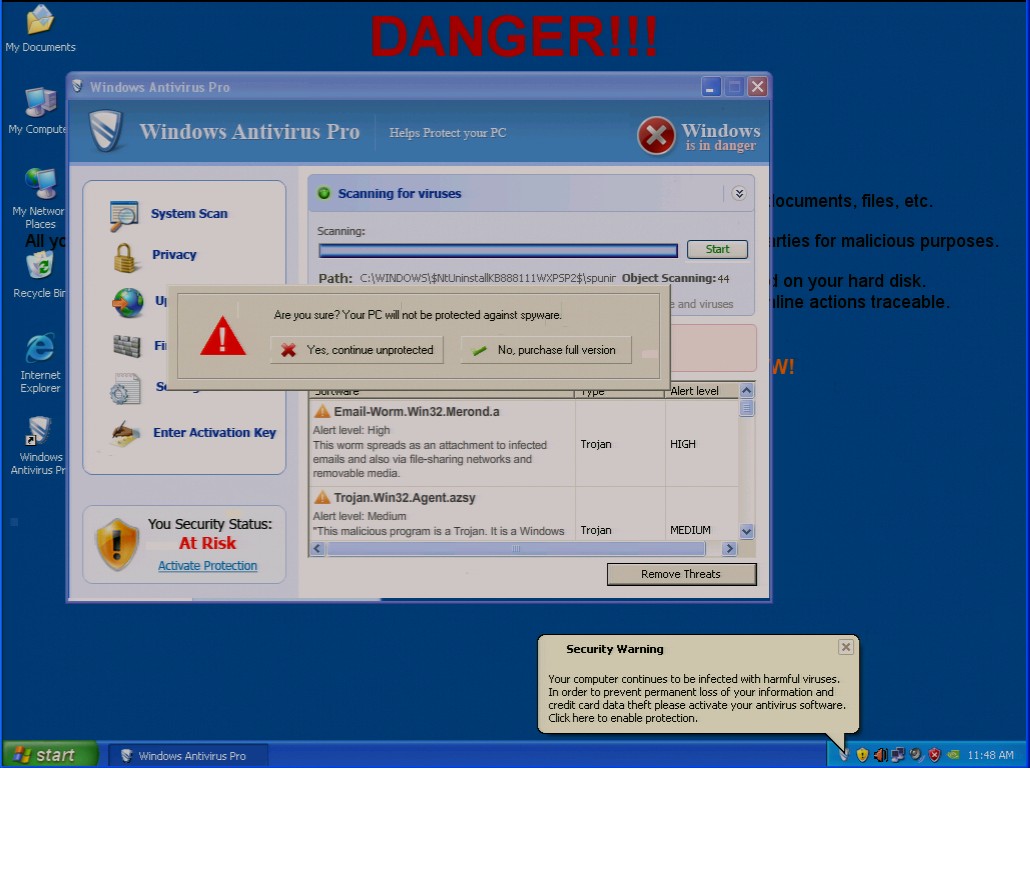Select the System Scan menu item
This screenshot has width=1030, height=871.
[189, 214]
